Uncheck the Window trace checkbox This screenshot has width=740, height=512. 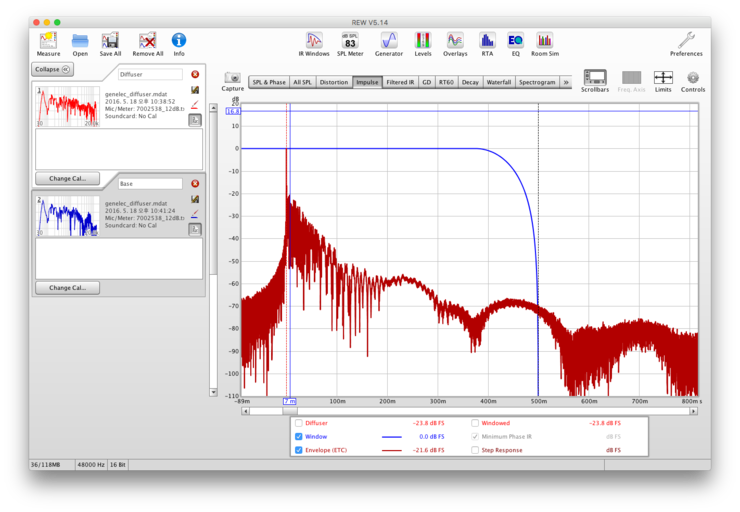pos(299,437)
